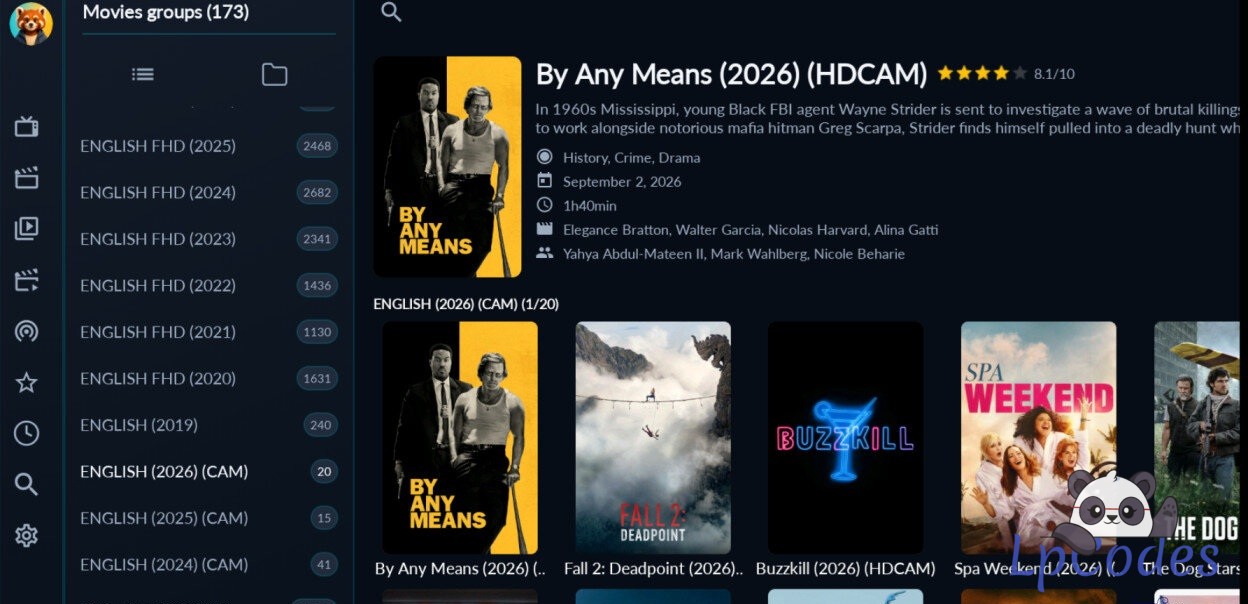Select the ENGLISH (2019) group
The image size is (1248, 604).
click(x=209, y=425)
